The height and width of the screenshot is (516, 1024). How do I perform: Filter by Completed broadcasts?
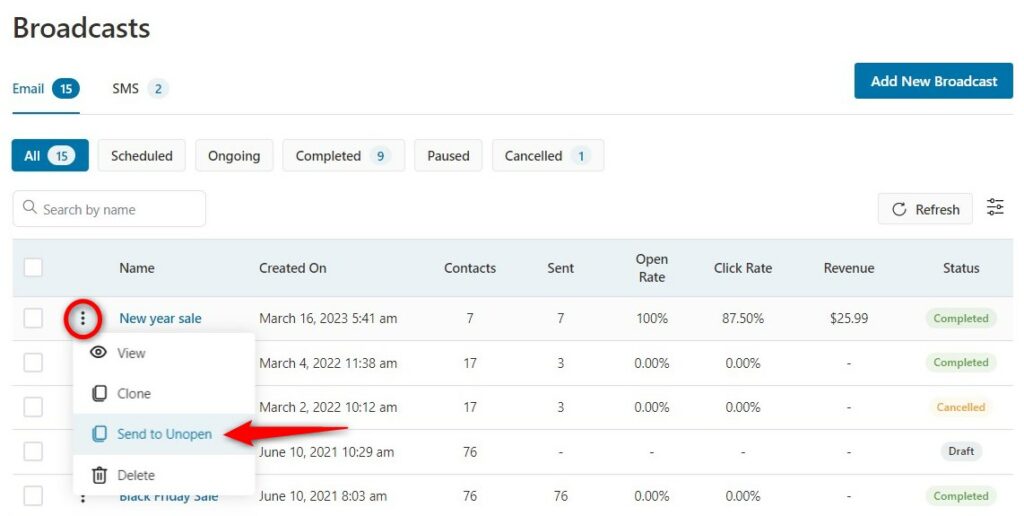(x=344, y=155)
